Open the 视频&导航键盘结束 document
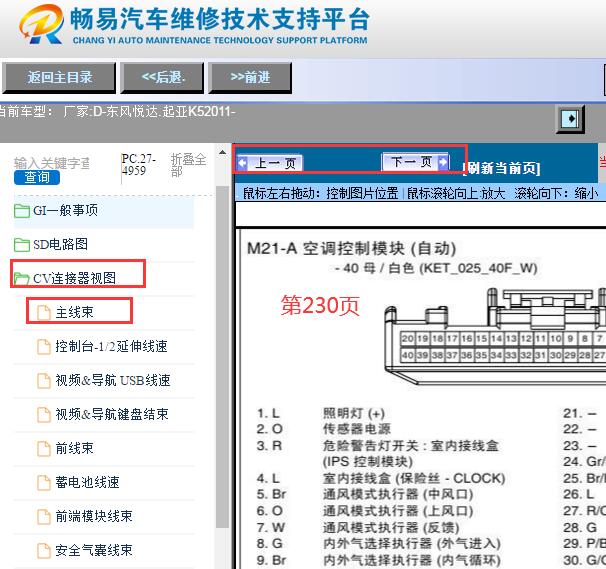606x569 pixels. 112,414
